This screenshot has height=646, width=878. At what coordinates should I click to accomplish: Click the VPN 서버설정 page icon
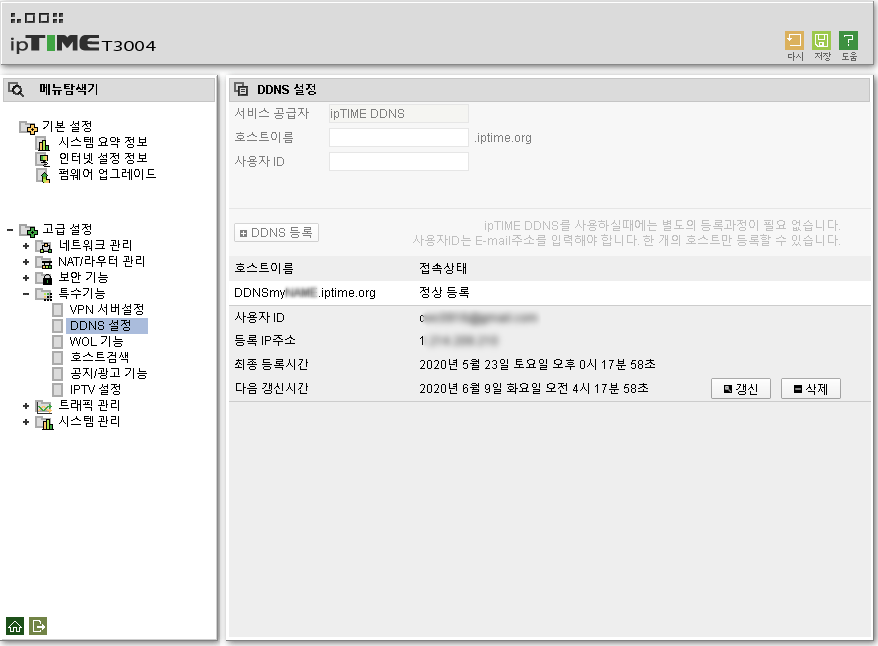click(57, 310)
